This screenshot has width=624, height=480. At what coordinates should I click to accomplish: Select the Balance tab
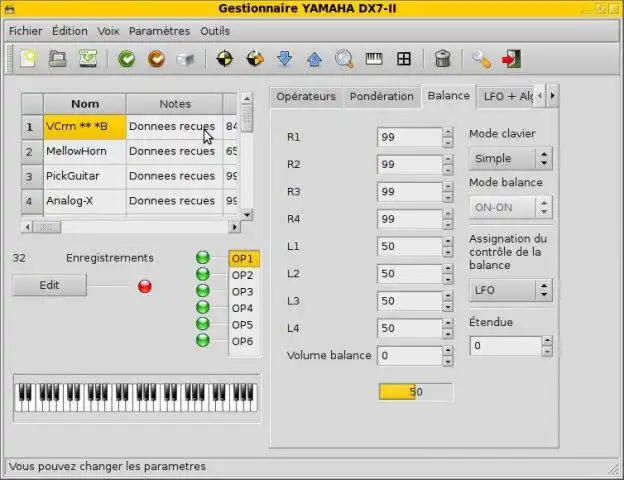tap(448, 96)
